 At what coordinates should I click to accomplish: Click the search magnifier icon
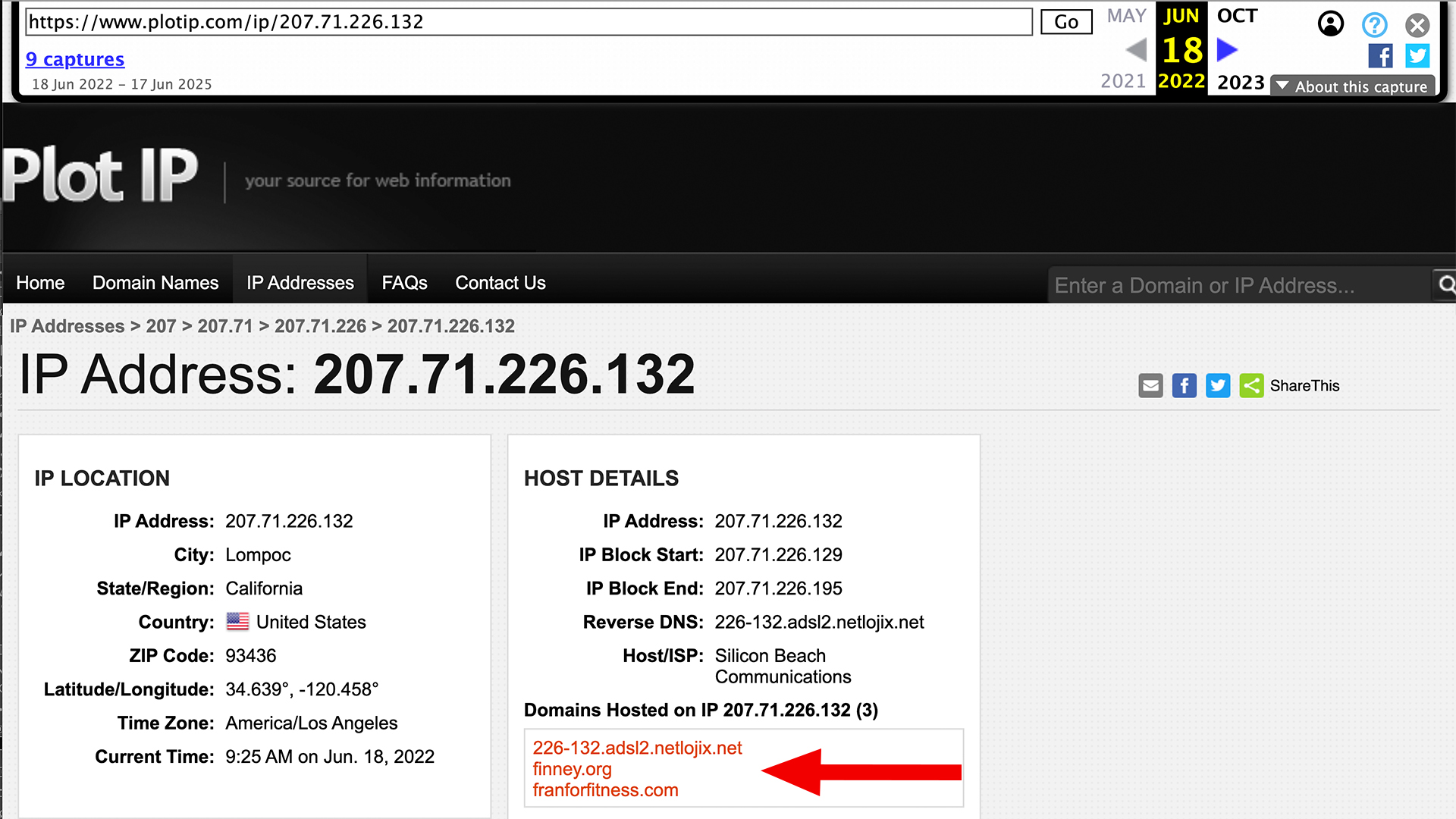click(x=1446, y=285)
